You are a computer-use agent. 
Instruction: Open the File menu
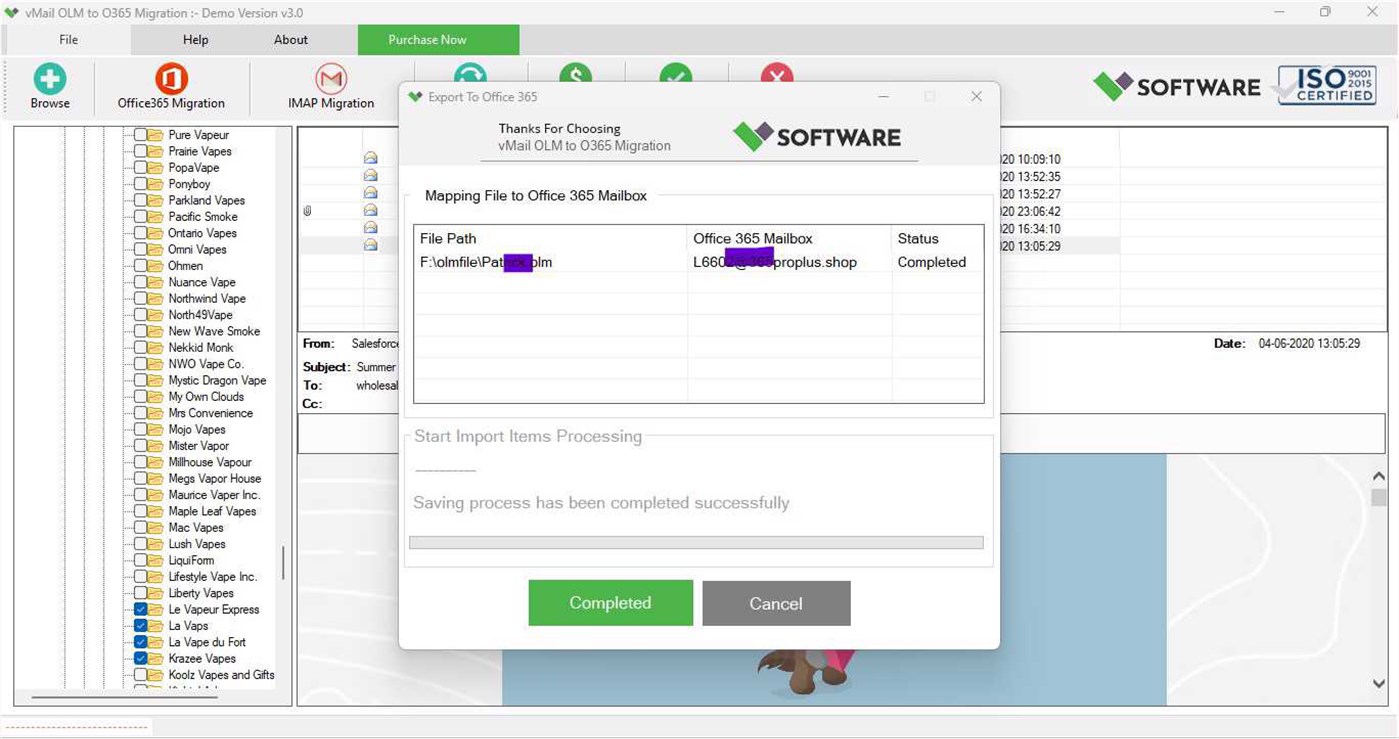click(68, 40)
